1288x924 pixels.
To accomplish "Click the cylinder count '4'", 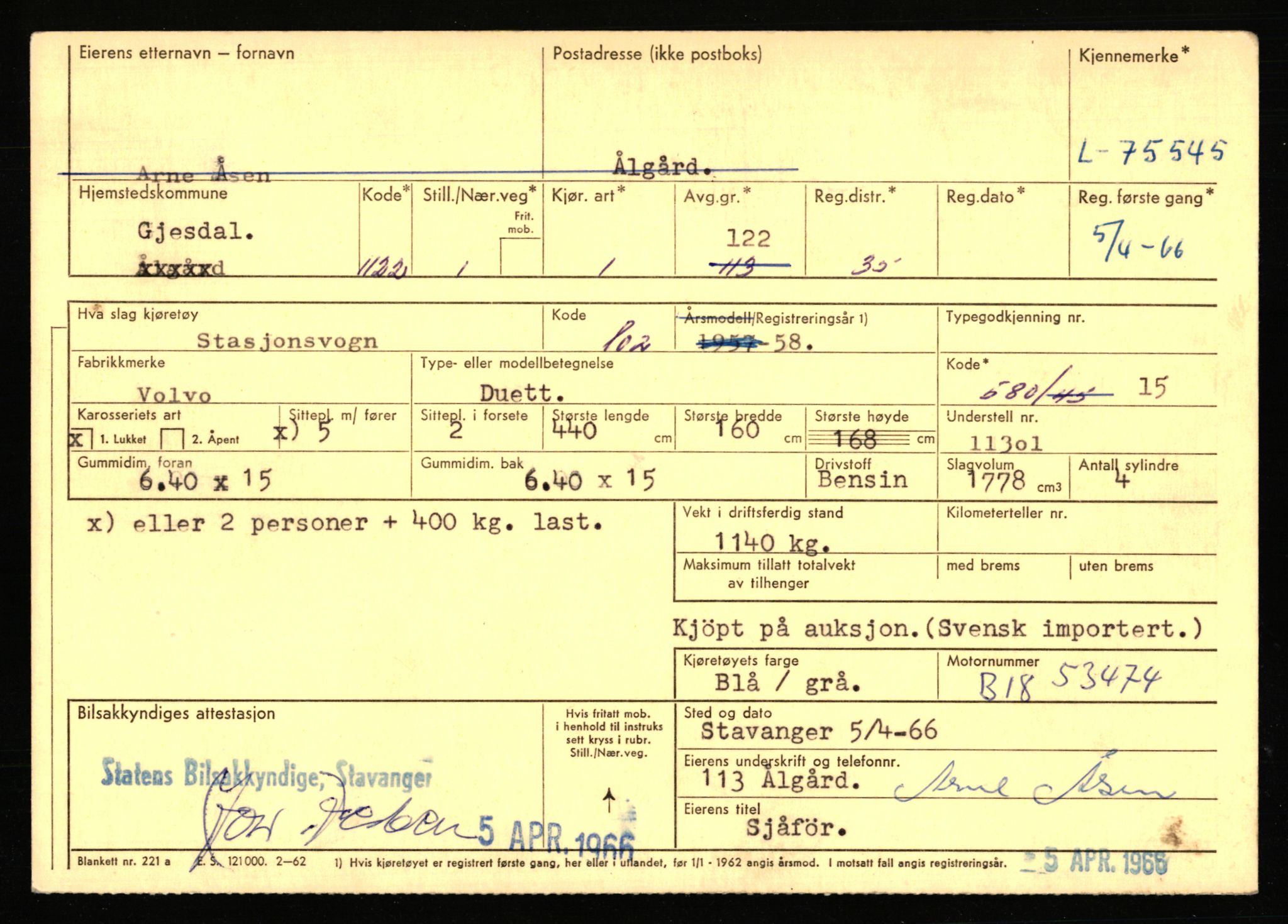I will (x=1121, y=480).
